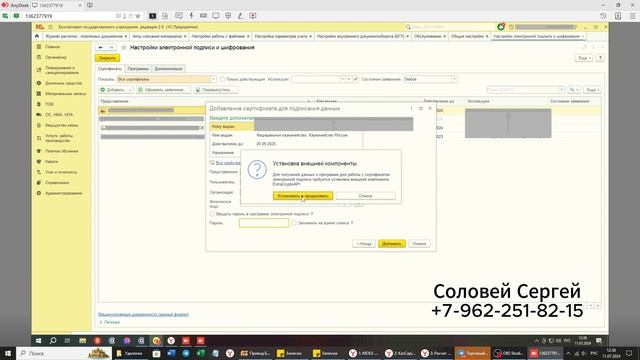Image resolution: width=640 pixels, height=360 pixels.
Task: Click the AnyDesk keyboard icon
Action: (203, 16)
